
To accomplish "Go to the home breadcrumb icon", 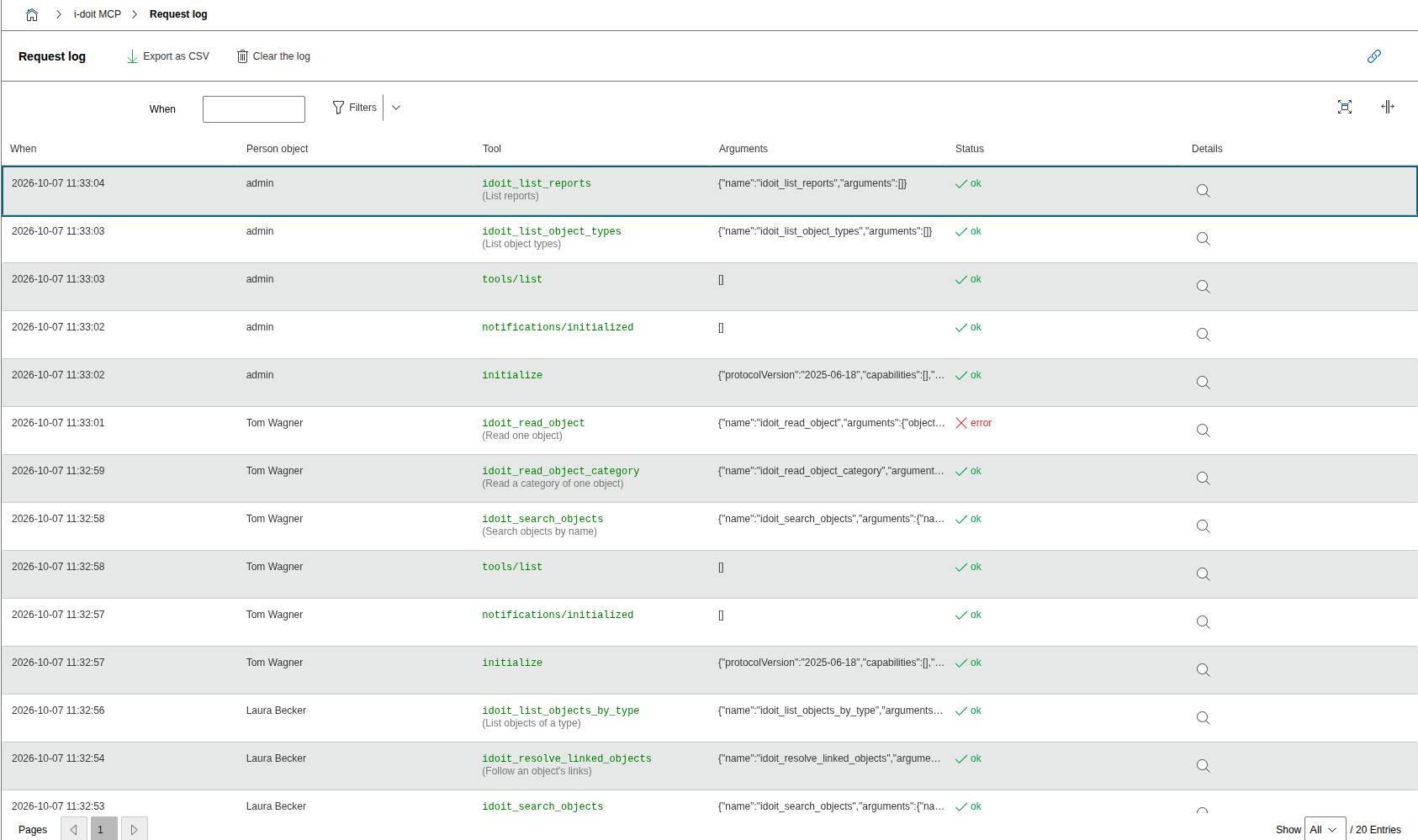I will pos(32,14).
